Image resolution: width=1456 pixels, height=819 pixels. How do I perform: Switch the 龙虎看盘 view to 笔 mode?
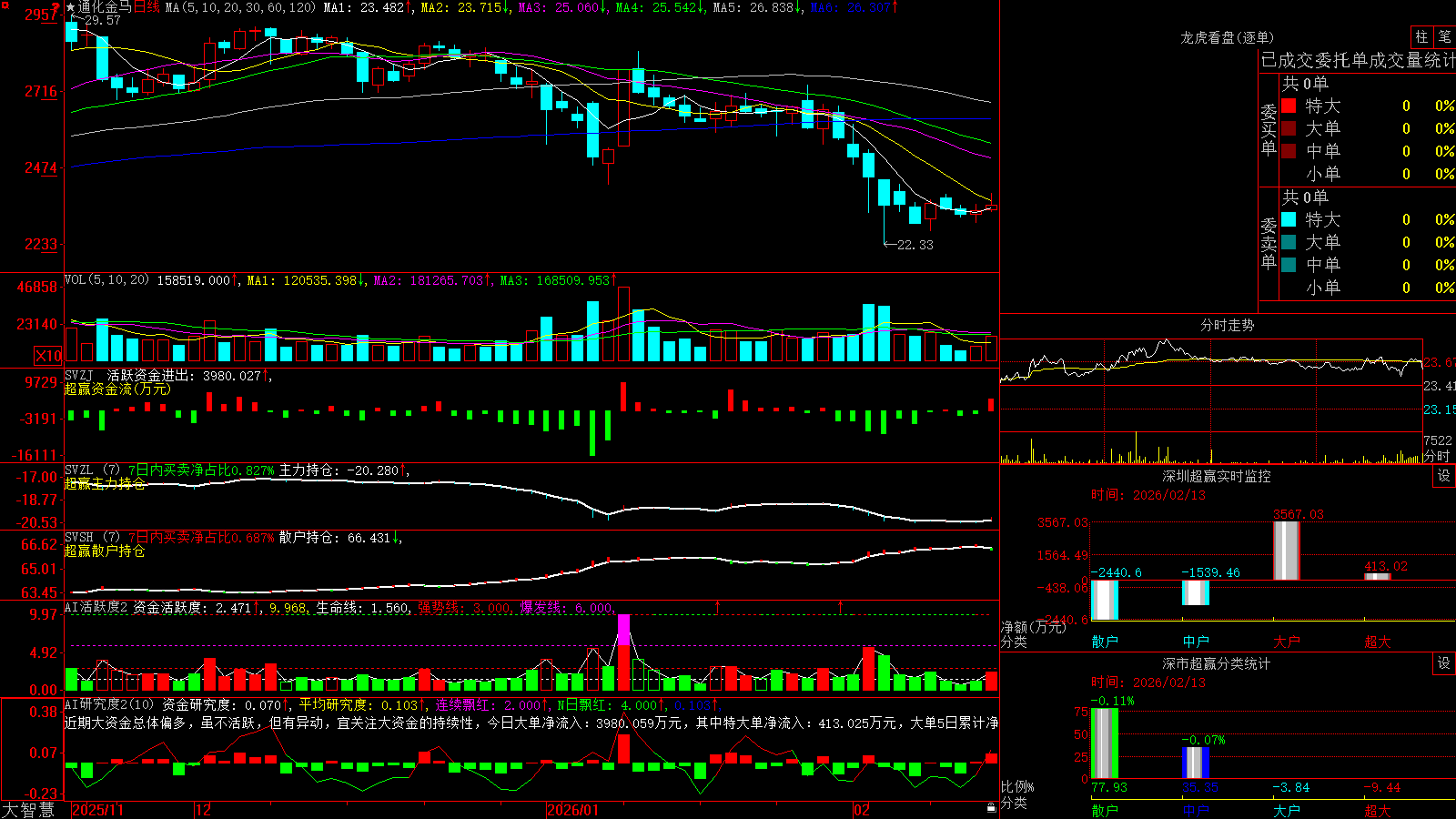[x=1444, y=36]
